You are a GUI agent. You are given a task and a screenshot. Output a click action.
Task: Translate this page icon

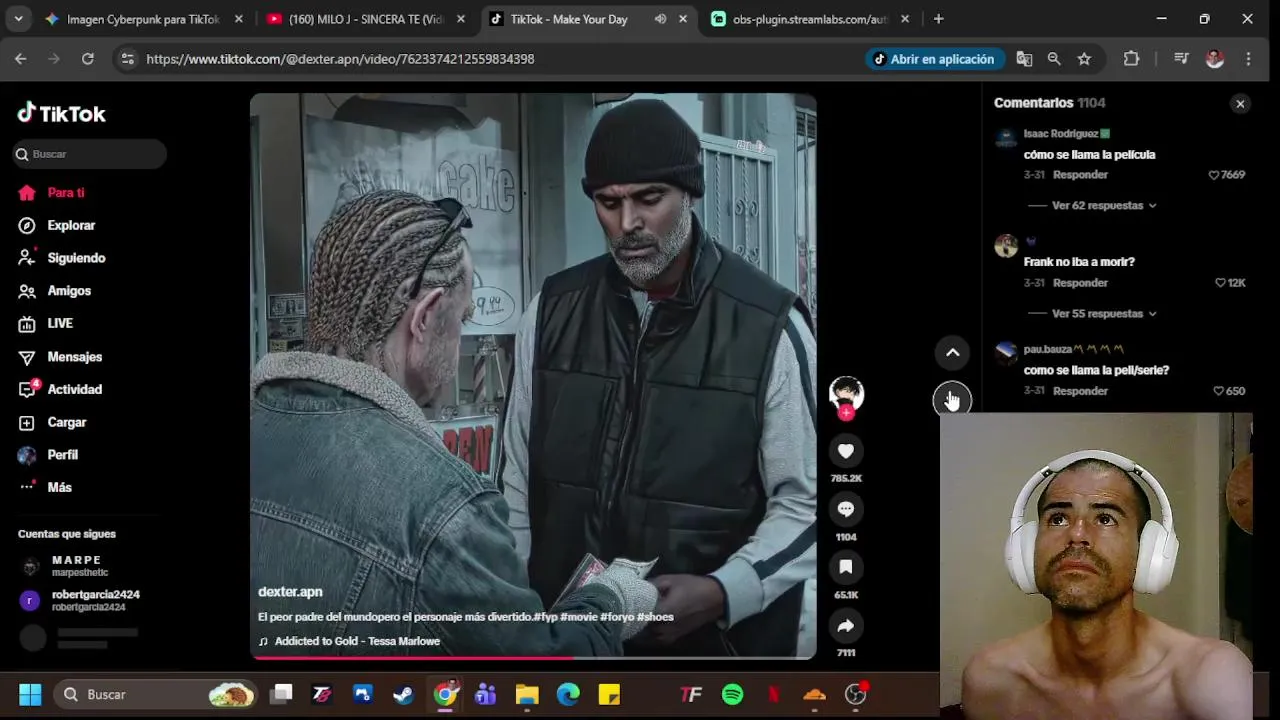1024,59
